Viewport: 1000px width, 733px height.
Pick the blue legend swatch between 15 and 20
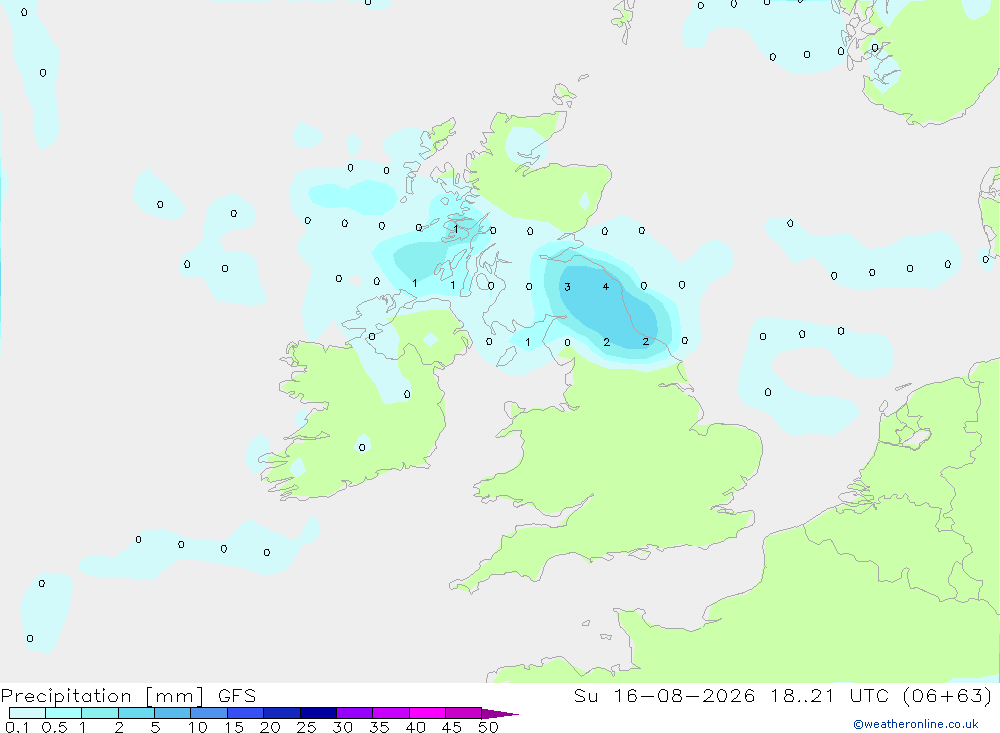coord(245,713)
